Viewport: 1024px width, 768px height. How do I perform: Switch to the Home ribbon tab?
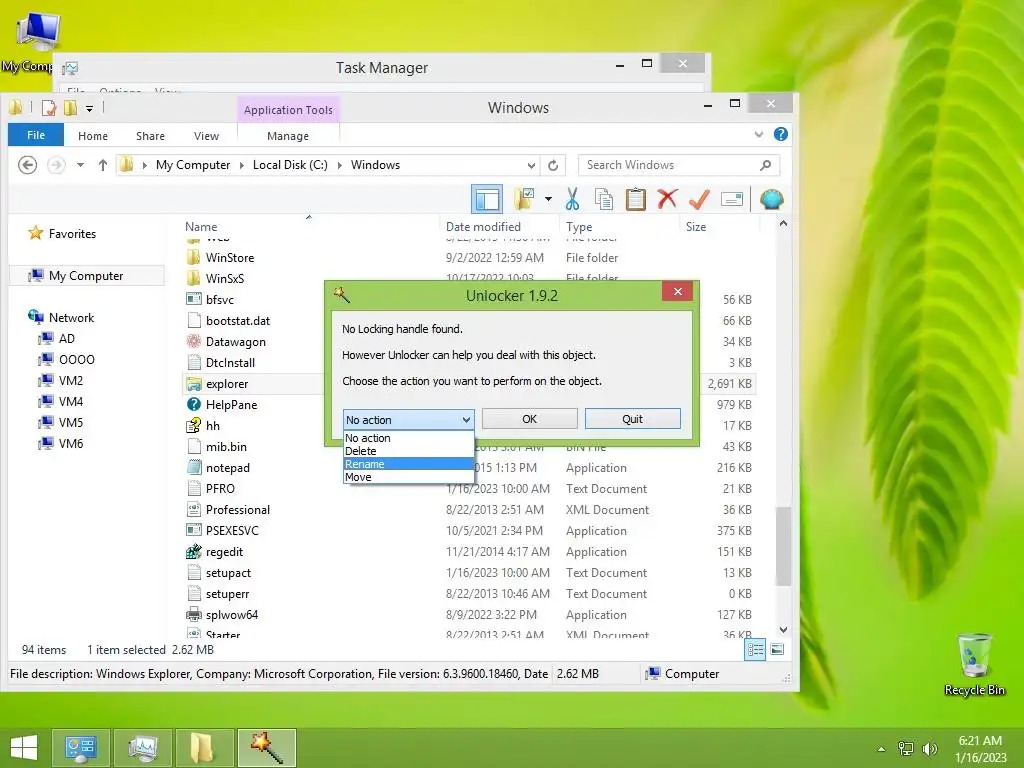[x=93, y=136]
